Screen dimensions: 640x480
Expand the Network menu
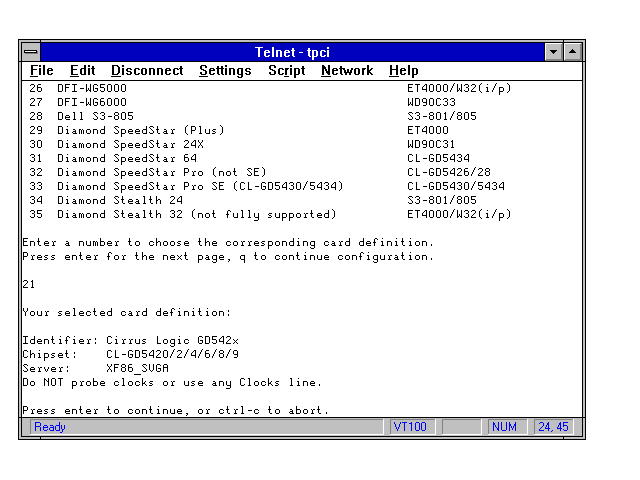click(346, 71)
